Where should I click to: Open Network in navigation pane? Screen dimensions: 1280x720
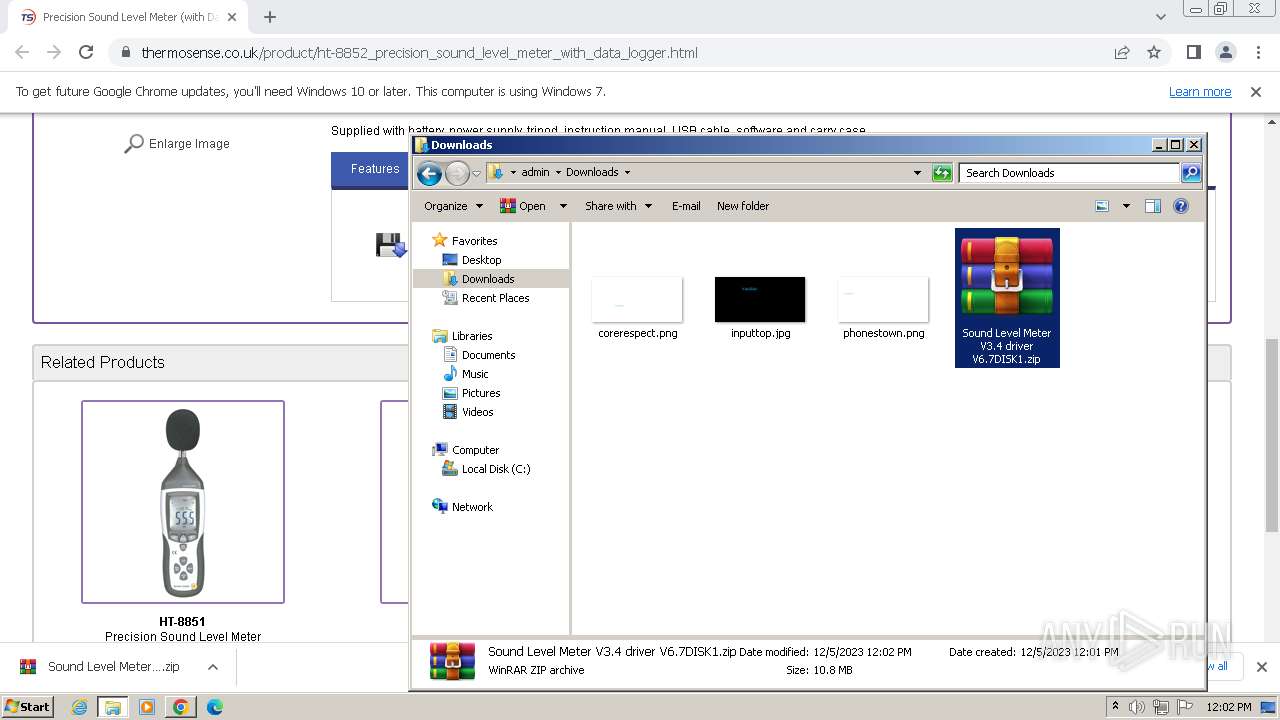(x=462, y=507)
